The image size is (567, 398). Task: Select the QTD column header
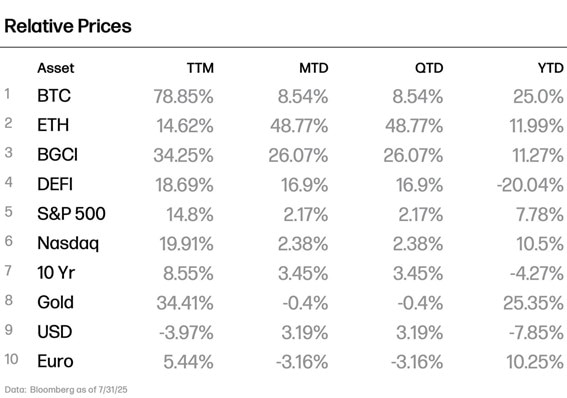429,68
